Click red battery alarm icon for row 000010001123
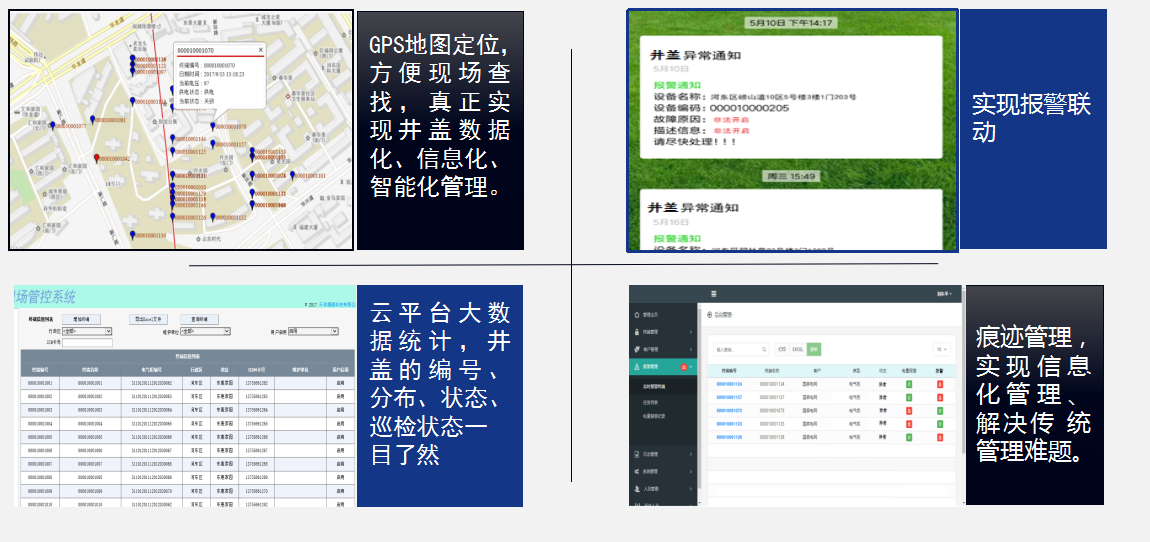The image size is (1150, 542). pos(909,424)
